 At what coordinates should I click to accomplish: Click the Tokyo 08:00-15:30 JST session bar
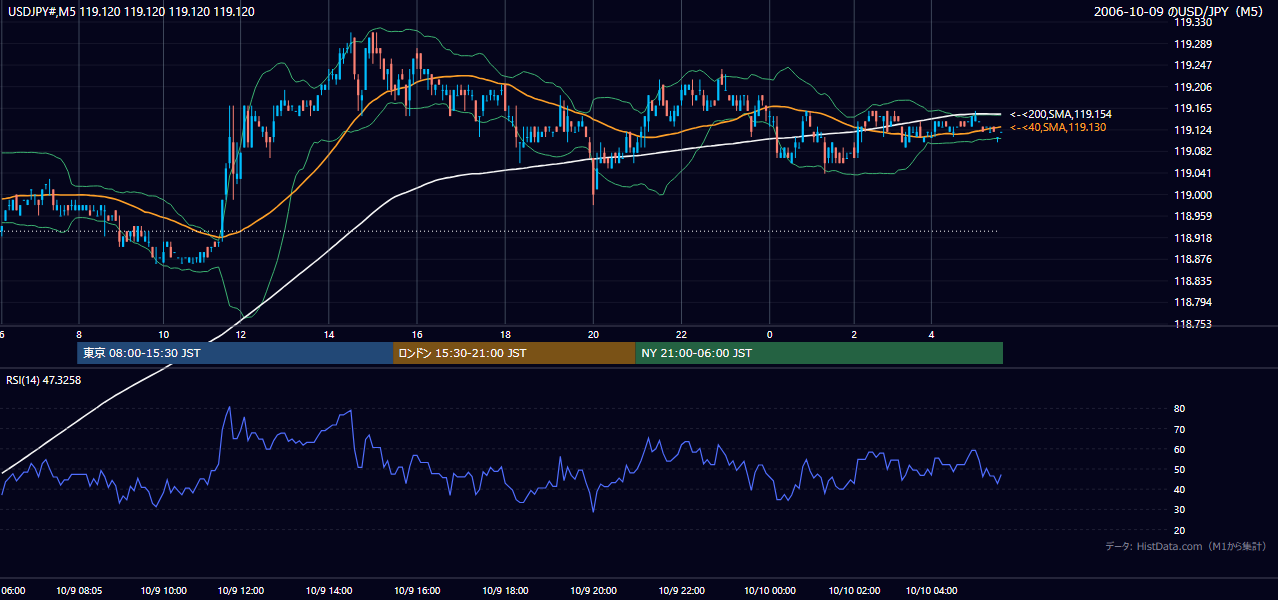(x=235, y=353)
